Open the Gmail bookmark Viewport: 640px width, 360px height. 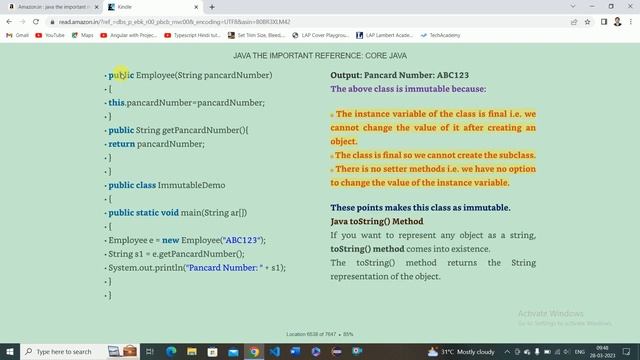tap(18, 36)
